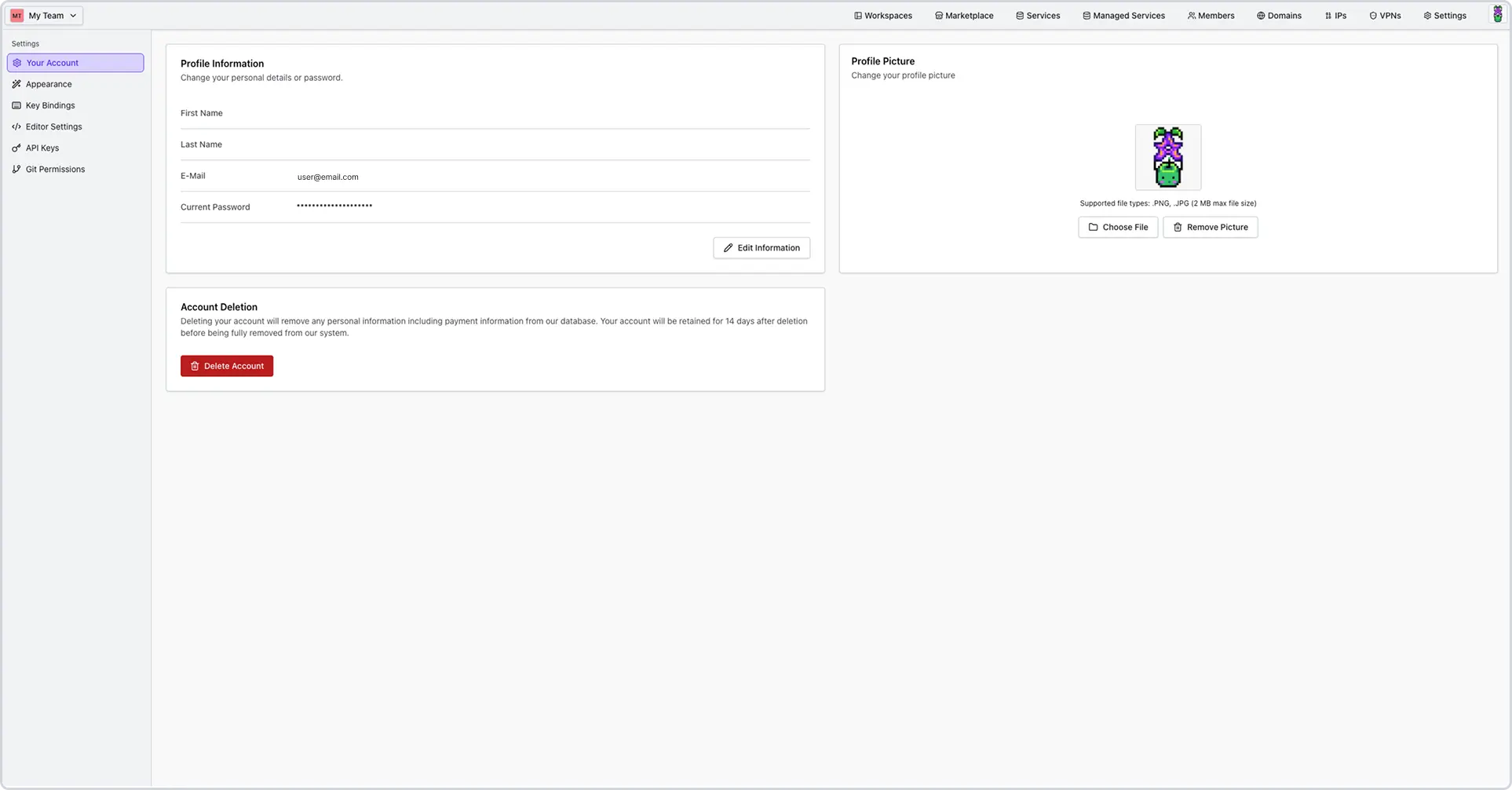Open Managed Services
The image size is (1512, 790).
pyautogui.click(x=1123, y=15)
